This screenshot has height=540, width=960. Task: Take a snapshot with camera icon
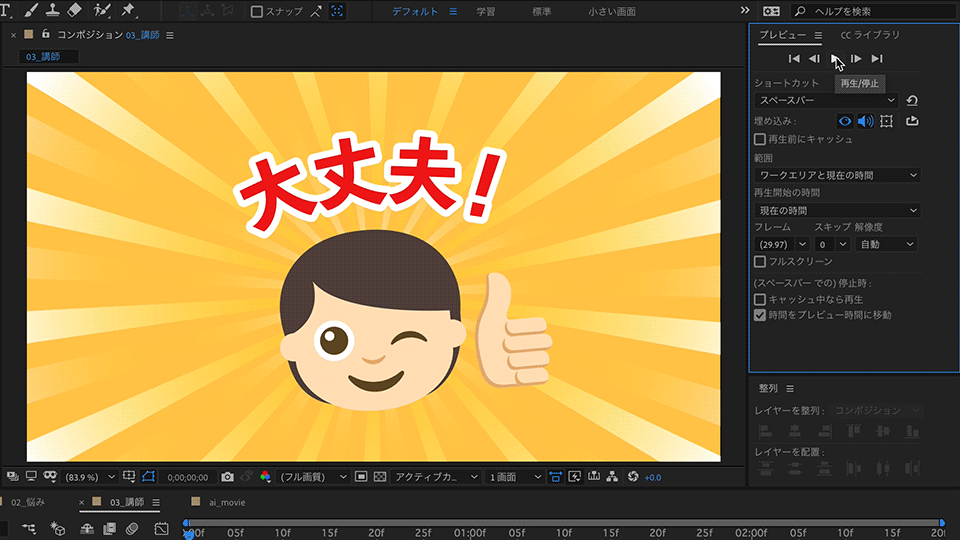click(227, 477)
